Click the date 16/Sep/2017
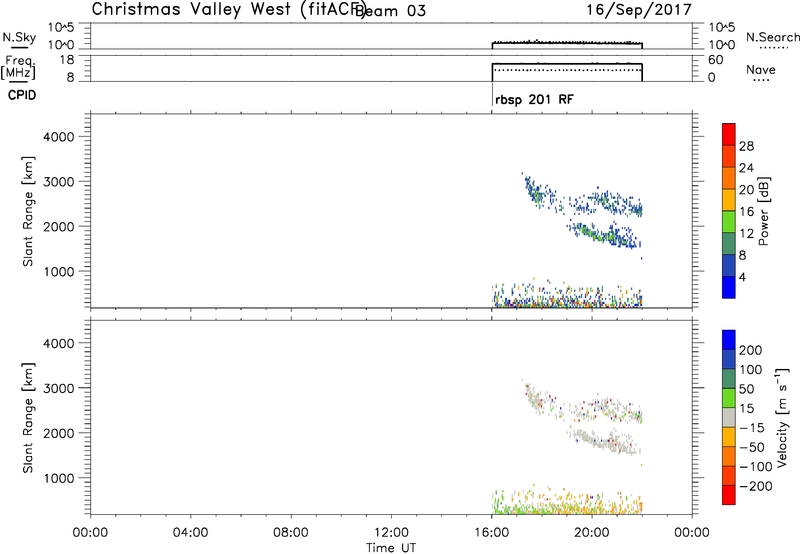800x554 pixels. (639, 10)
